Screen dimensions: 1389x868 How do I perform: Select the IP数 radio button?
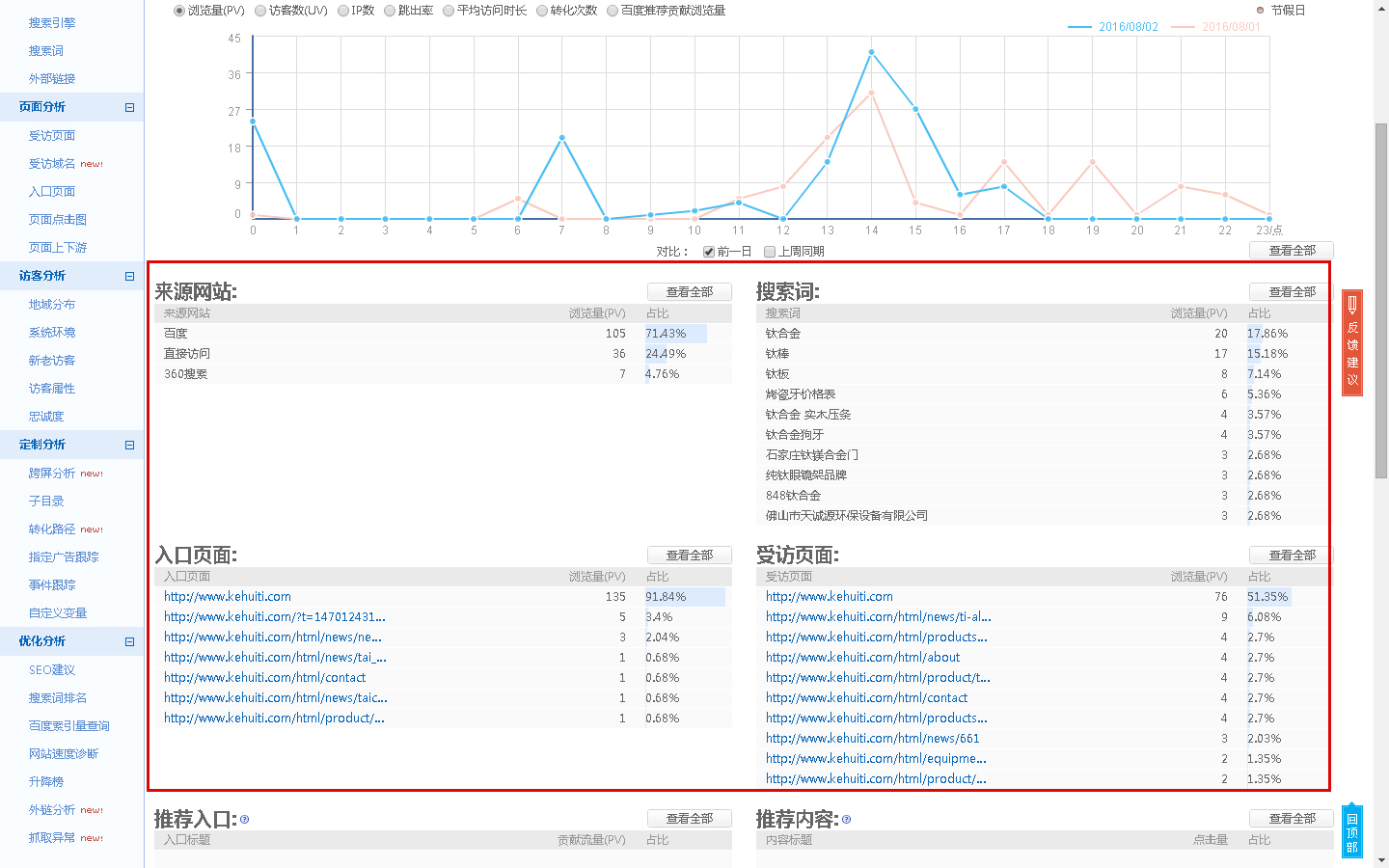[x=343, y=11]
